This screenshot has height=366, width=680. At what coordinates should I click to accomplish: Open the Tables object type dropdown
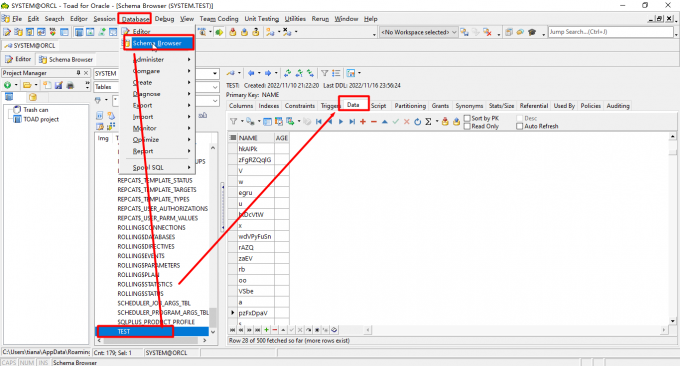[215, 87]
